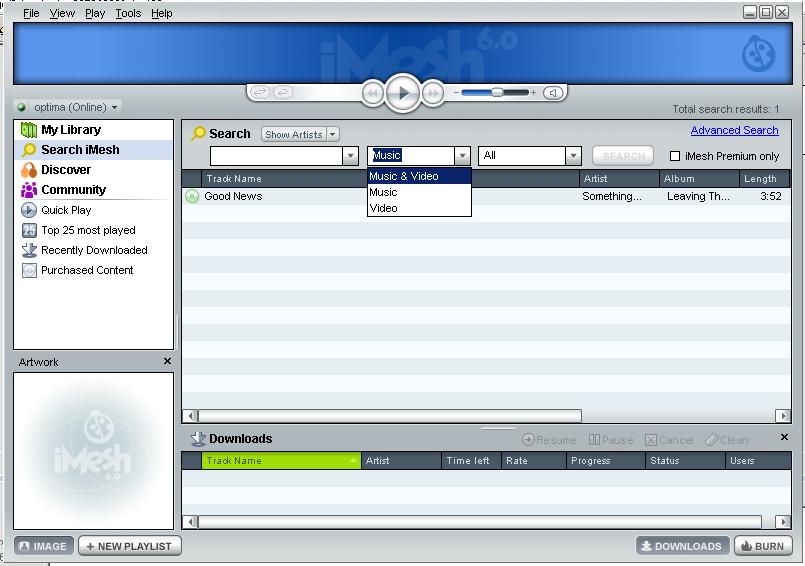The height and width of the screenshot is (566, 805).
Task: Toggle repeat playback mode
Action: click(283, 92)
